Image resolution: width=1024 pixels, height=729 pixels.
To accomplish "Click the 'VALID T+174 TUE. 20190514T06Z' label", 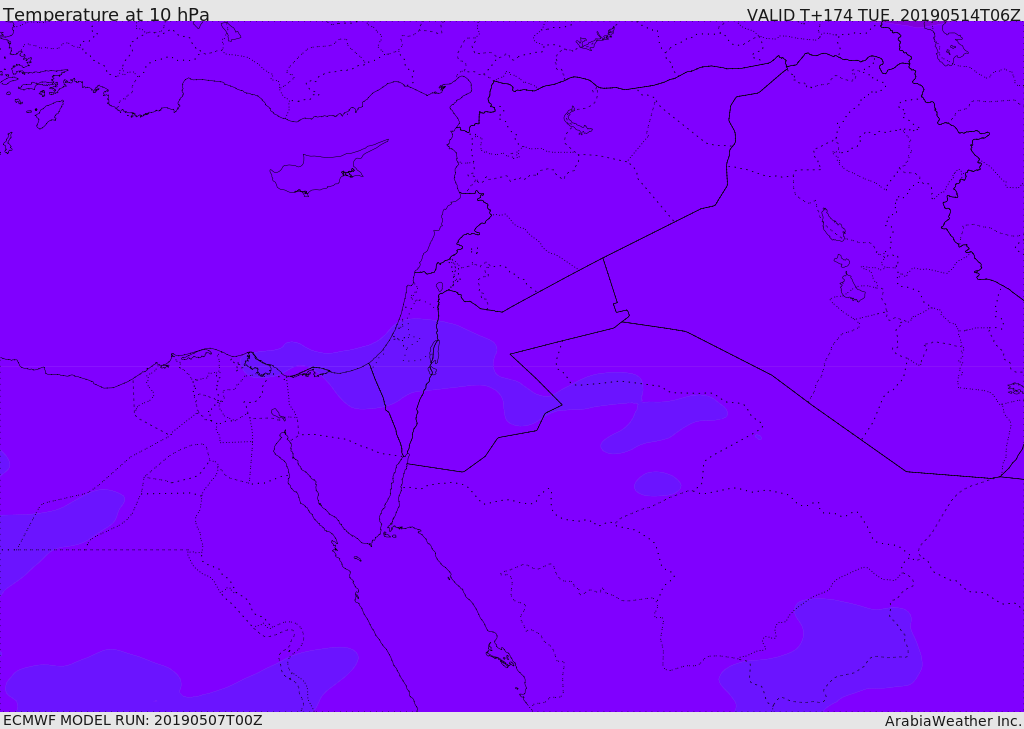I will tap(883, 15).
